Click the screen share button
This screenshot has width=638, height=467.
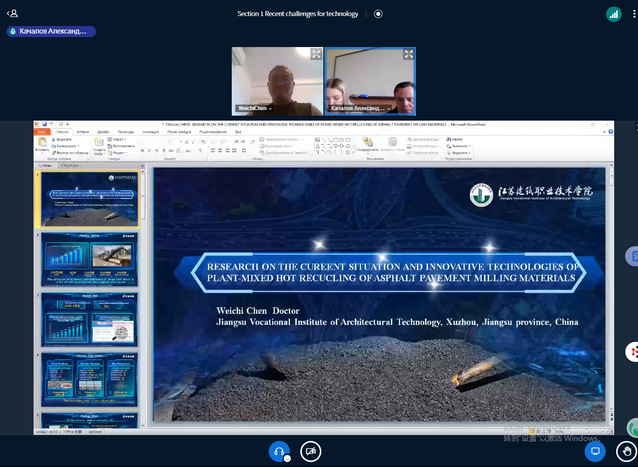click(596, 451)
